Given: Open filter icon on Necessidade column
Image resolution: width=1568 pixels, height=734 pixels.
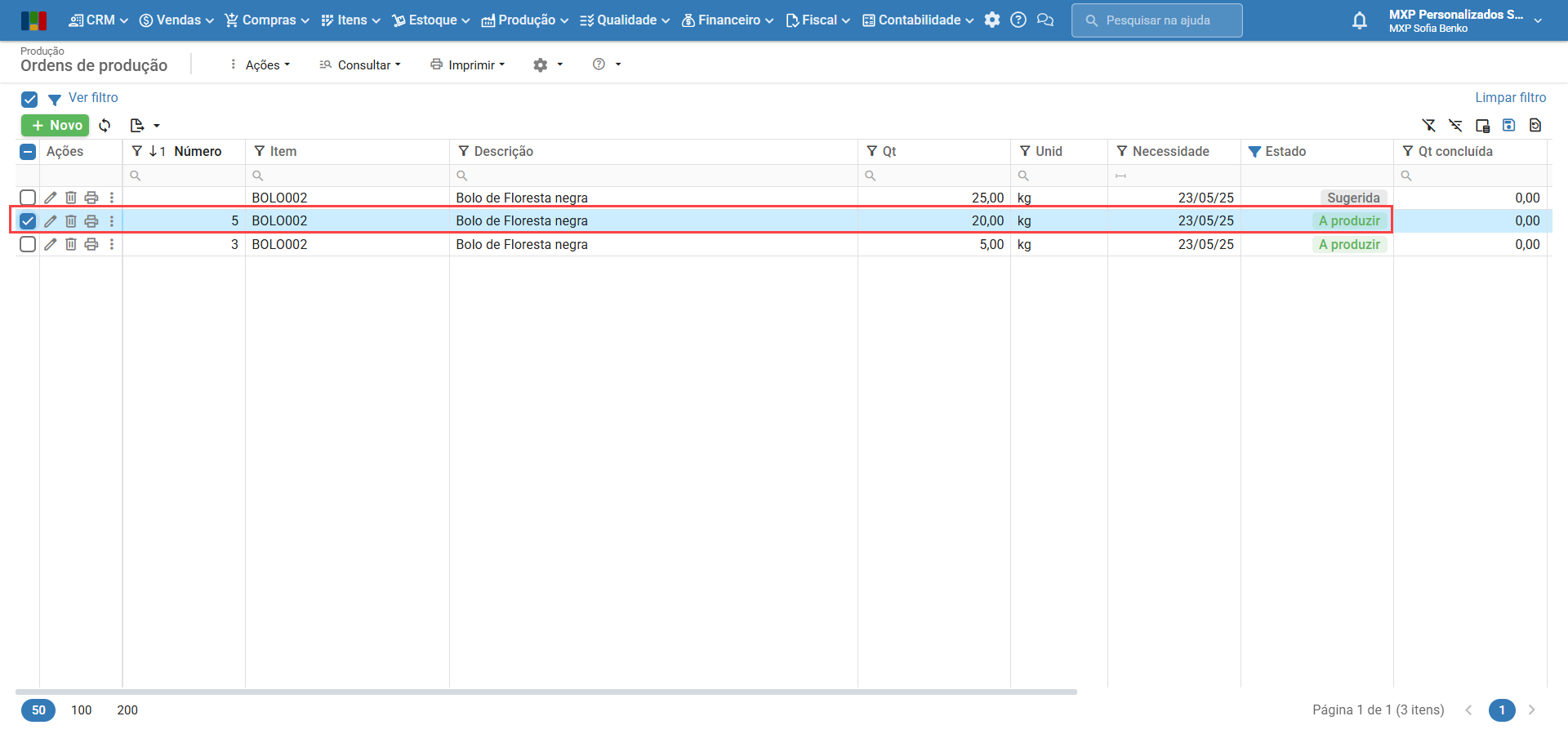Looking at the screenshot, I should pos(1122,151).
